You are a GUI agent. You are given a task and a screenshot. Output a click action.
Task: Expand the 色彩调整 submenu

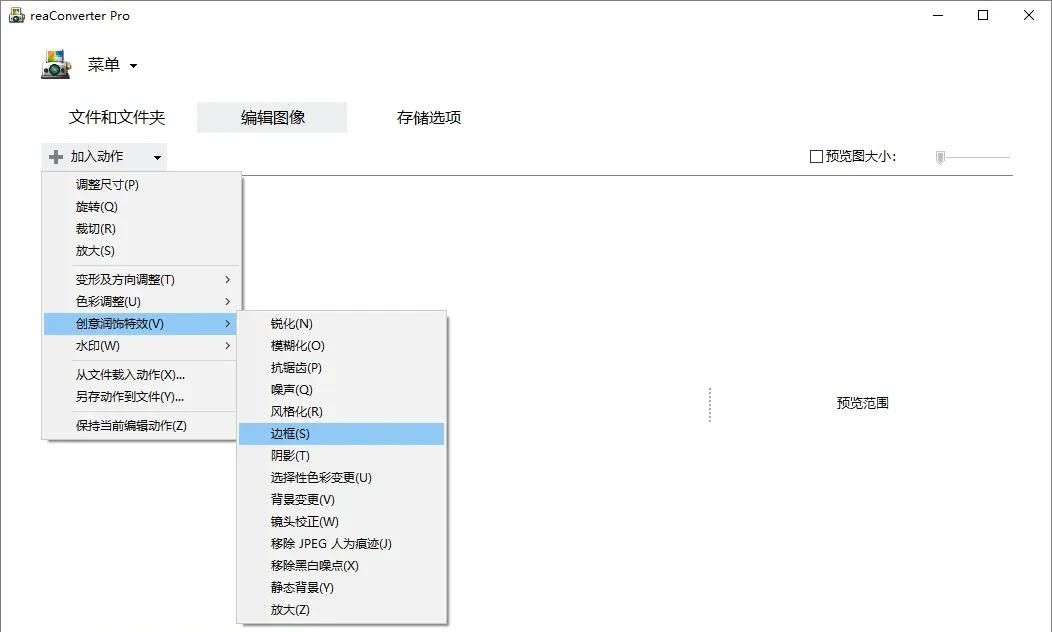pyautogui.click(x=105, y=301)
